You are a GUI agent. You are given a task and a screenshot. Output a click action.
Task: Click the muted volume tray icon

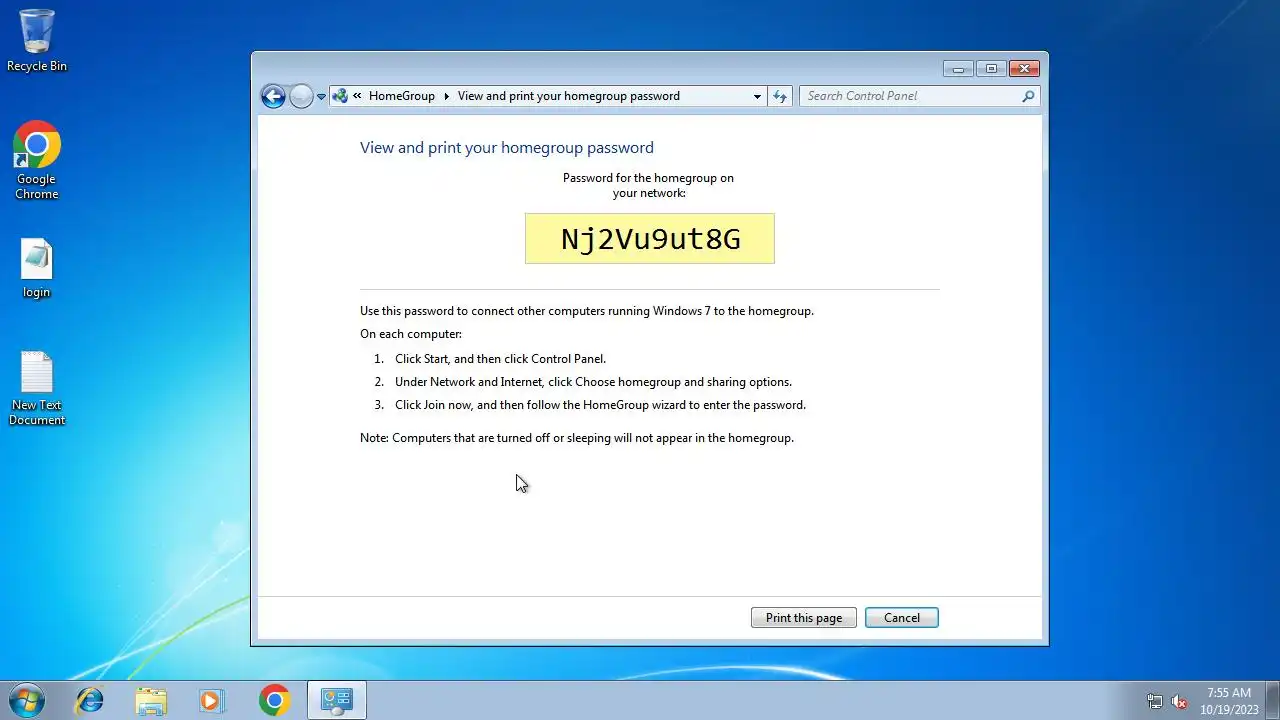point(1180,701)
